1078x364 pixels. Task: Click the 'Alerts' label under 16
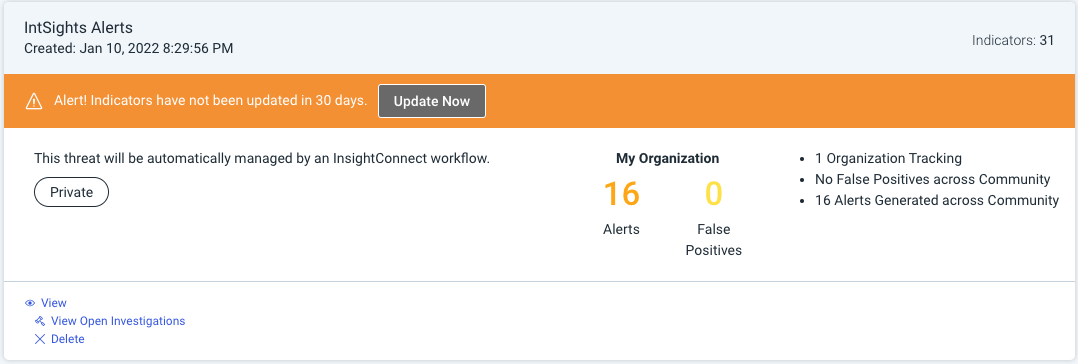(x=622, y=229)
